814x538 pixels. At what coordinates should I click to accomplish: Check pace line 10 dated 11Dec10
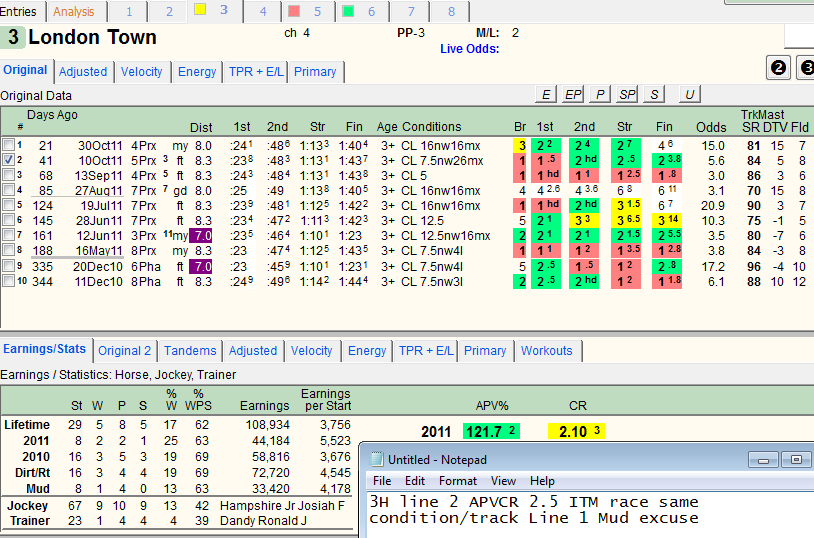(8, 281)
